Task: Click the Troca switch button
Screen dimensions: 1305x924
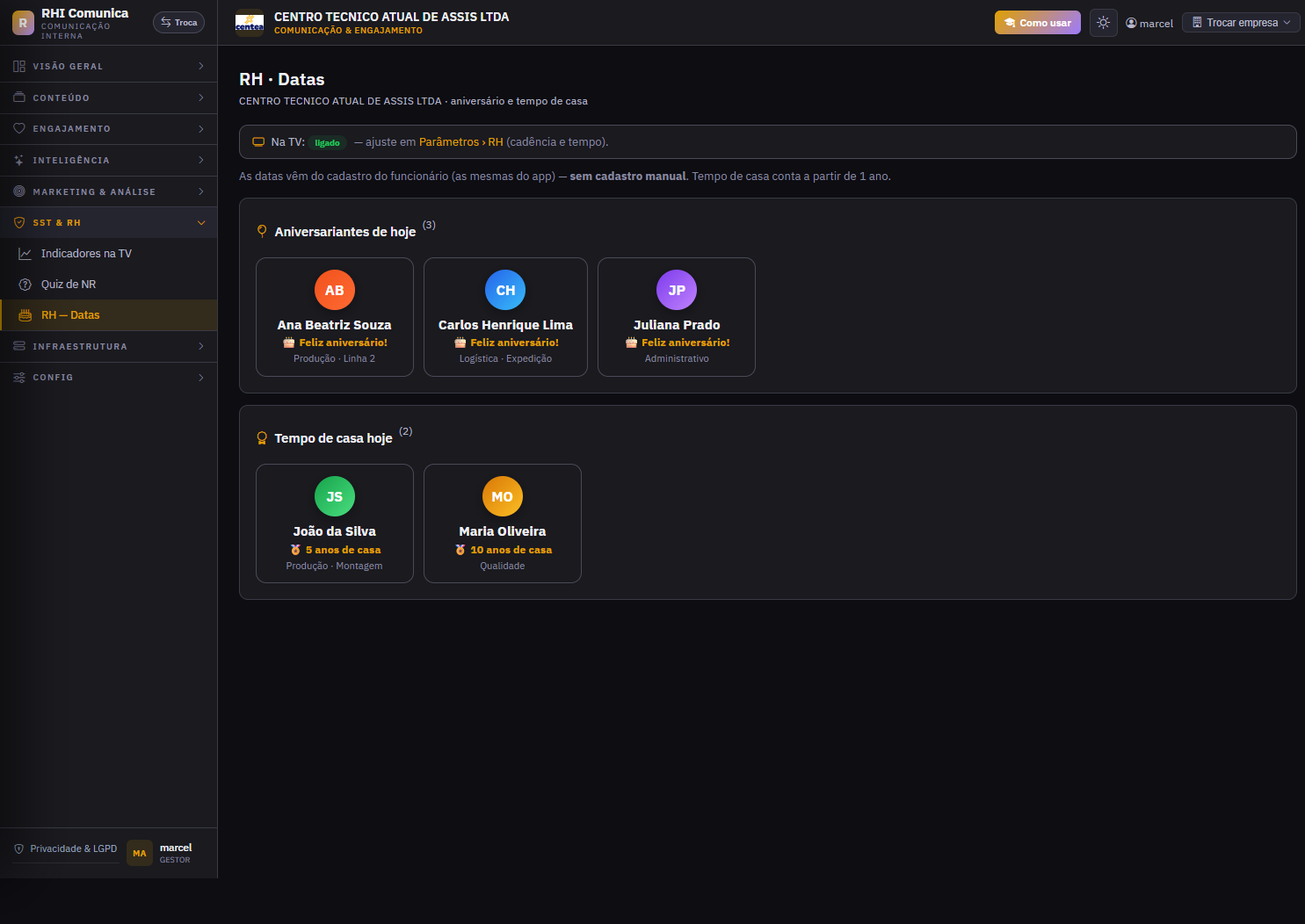Action: pyautogui.click(x=178, y=23)
